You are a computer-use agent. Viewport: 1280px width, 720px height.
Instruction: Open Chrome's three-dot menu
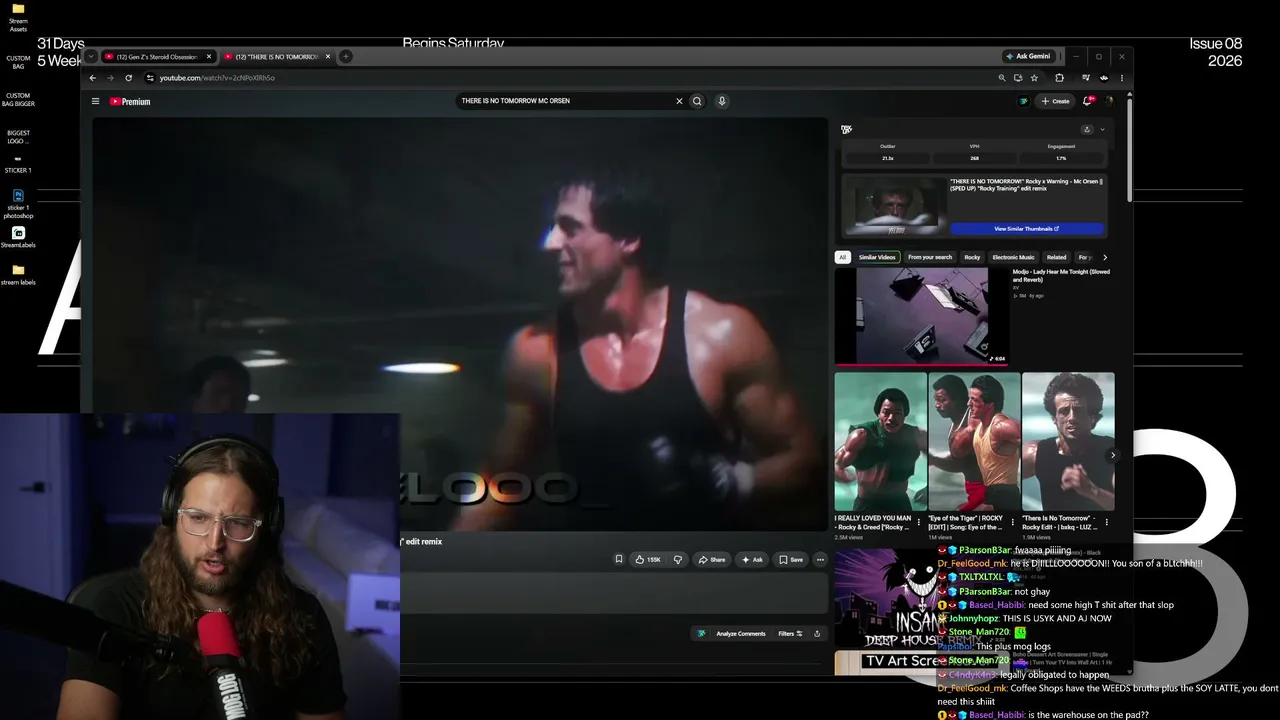point(1121,78)
